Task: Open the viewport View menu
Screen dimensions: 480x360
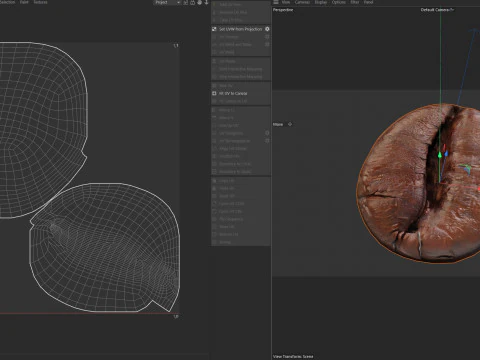Action: [286, 2]
